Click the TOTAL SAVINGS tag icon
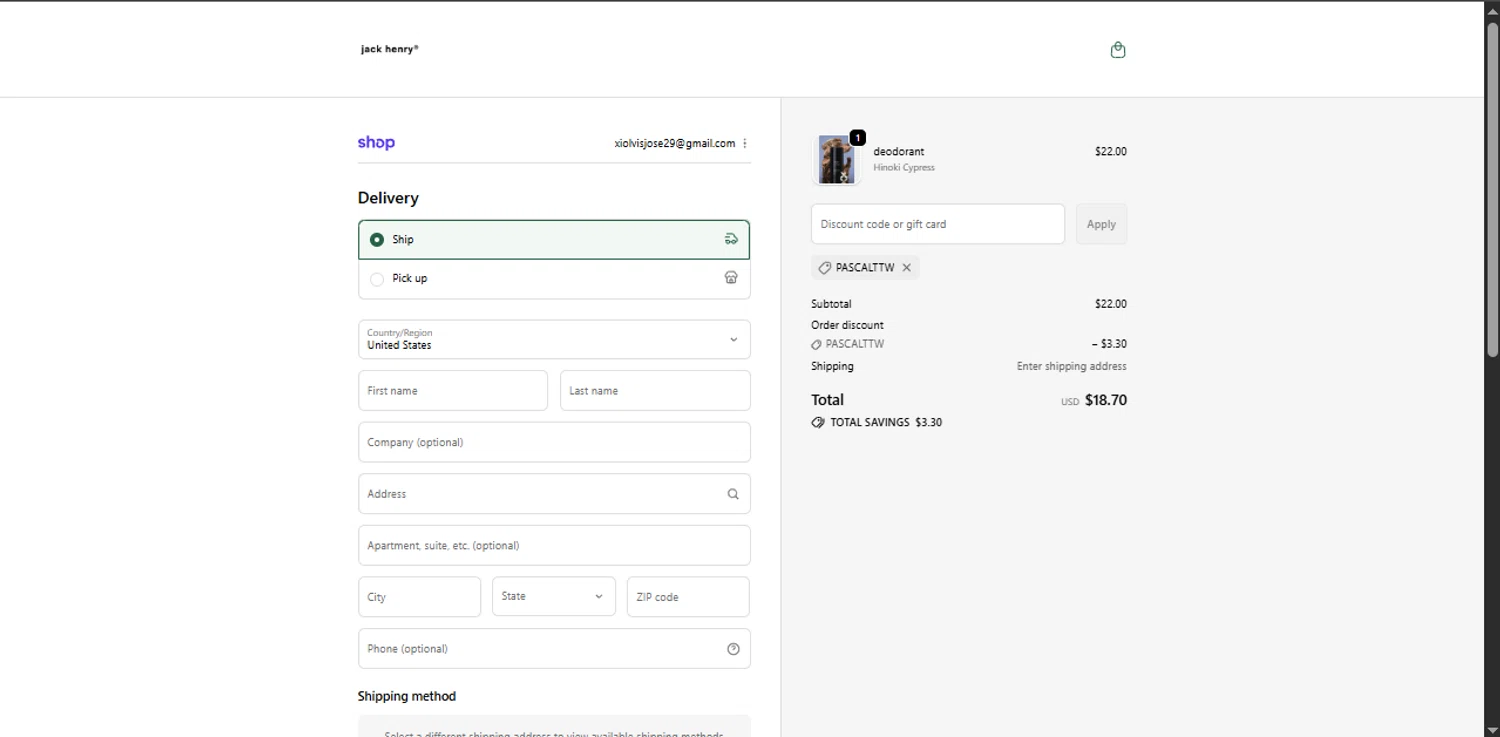 tap(818, 423)
